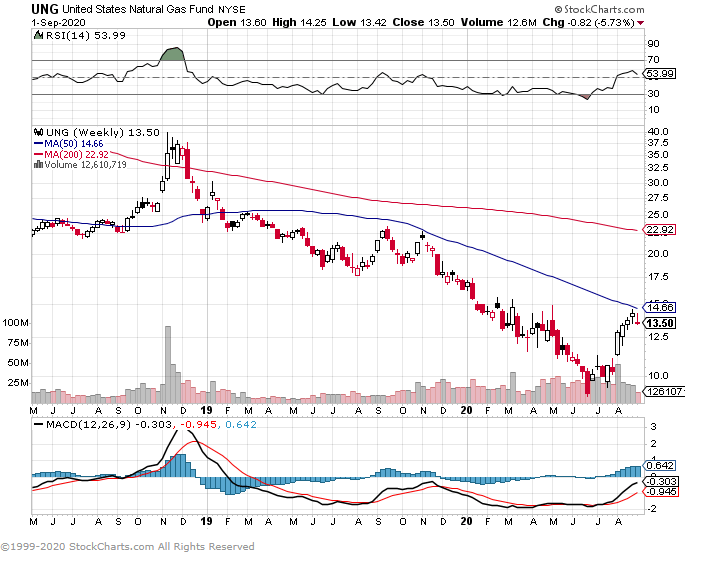This screenshot has width=702, height=564.
Task: Click the 25M volume axis label
Action: (x=18, y=383)
